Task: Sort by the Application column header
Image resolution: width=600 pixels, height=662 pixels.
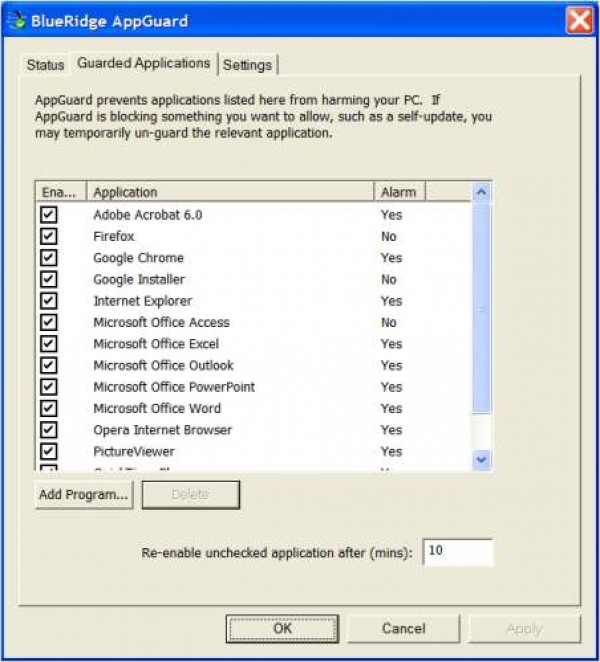Action: tap(230, 192)
